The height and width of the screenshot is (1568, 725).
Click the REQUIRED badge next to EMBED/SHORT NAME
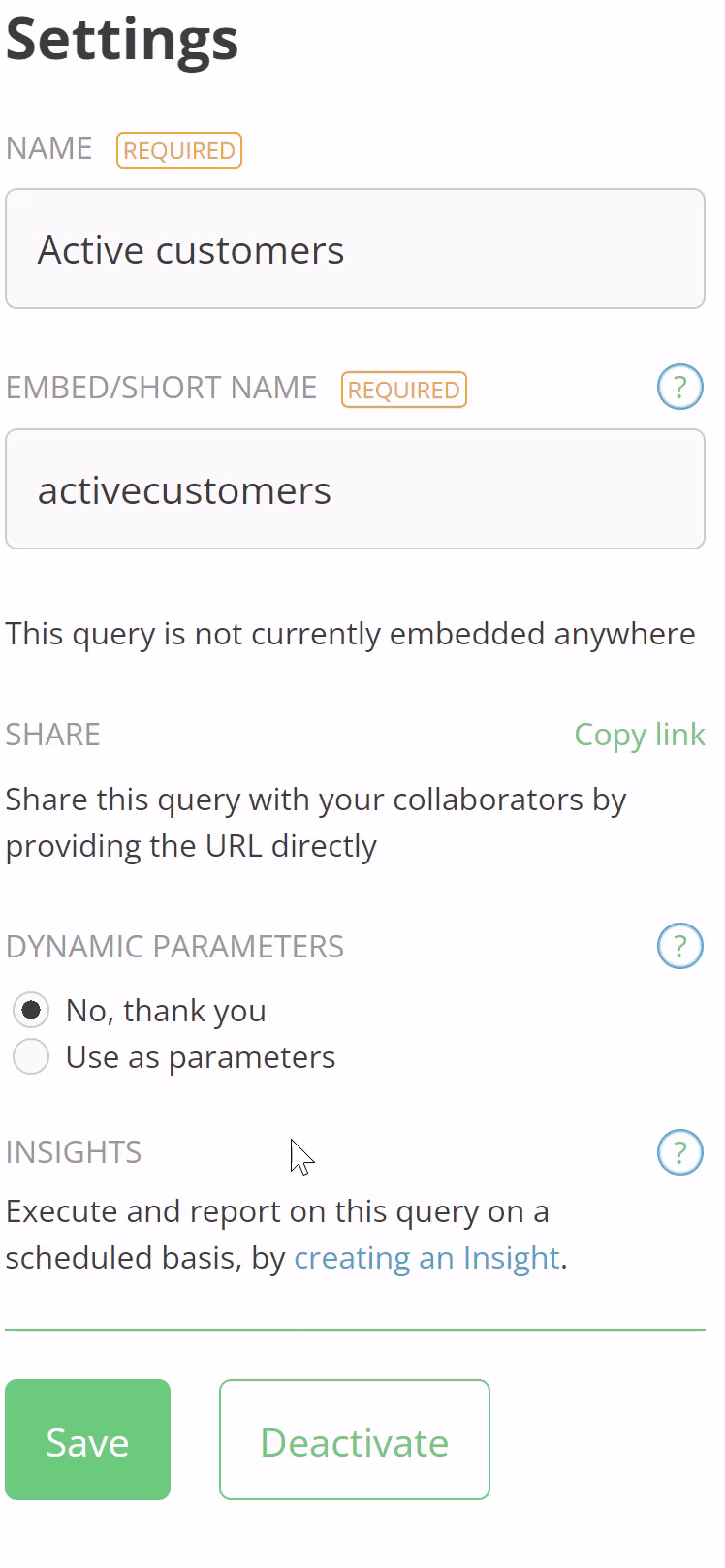(403, 390)
